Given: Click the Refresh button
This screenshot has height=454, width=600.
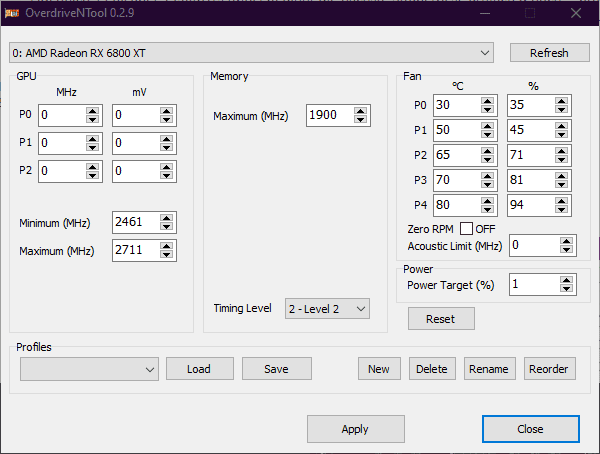Looking at the screenshot, I should coord(549,52).
